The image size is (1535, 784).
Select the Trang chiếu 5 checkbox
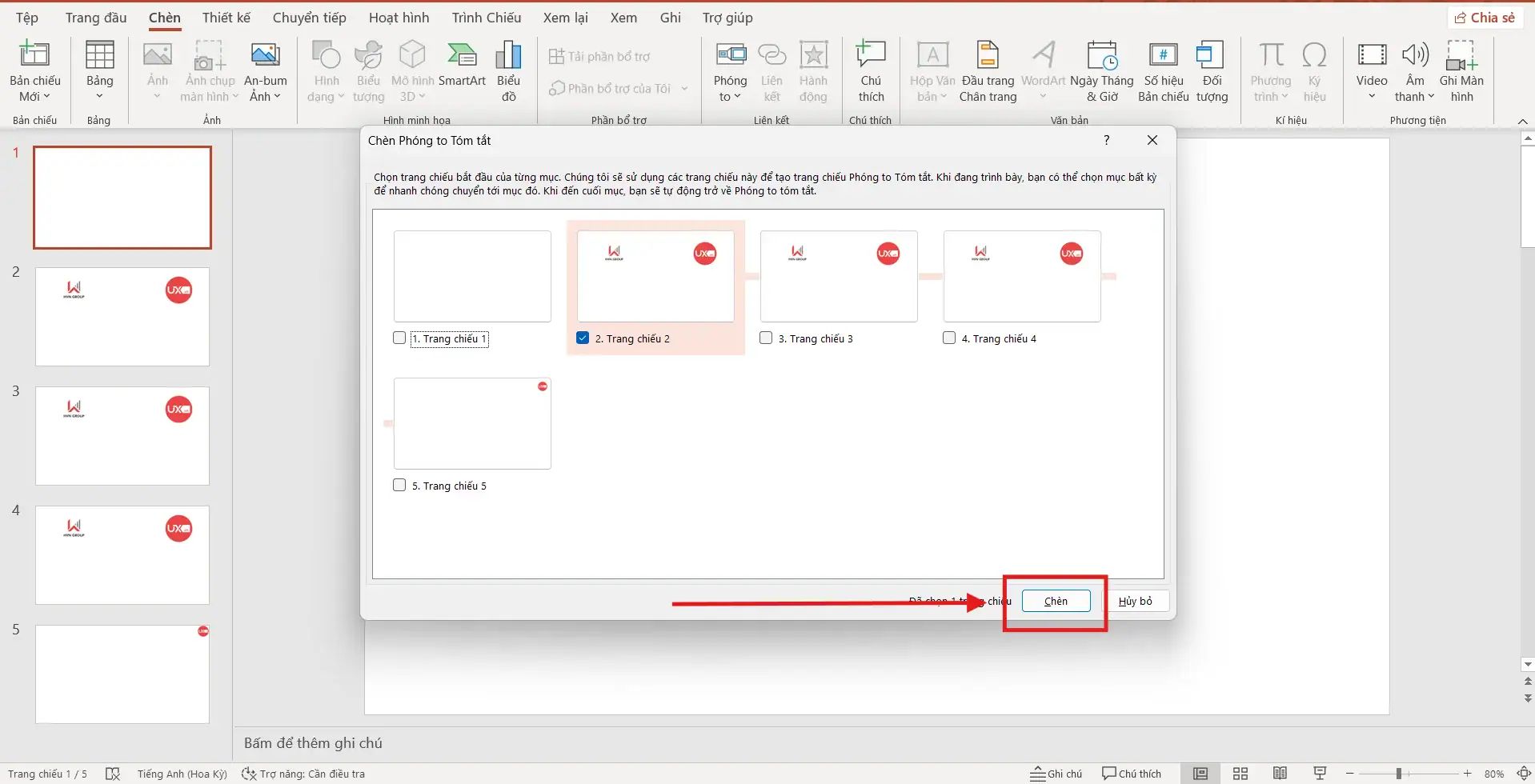(400, 485)
